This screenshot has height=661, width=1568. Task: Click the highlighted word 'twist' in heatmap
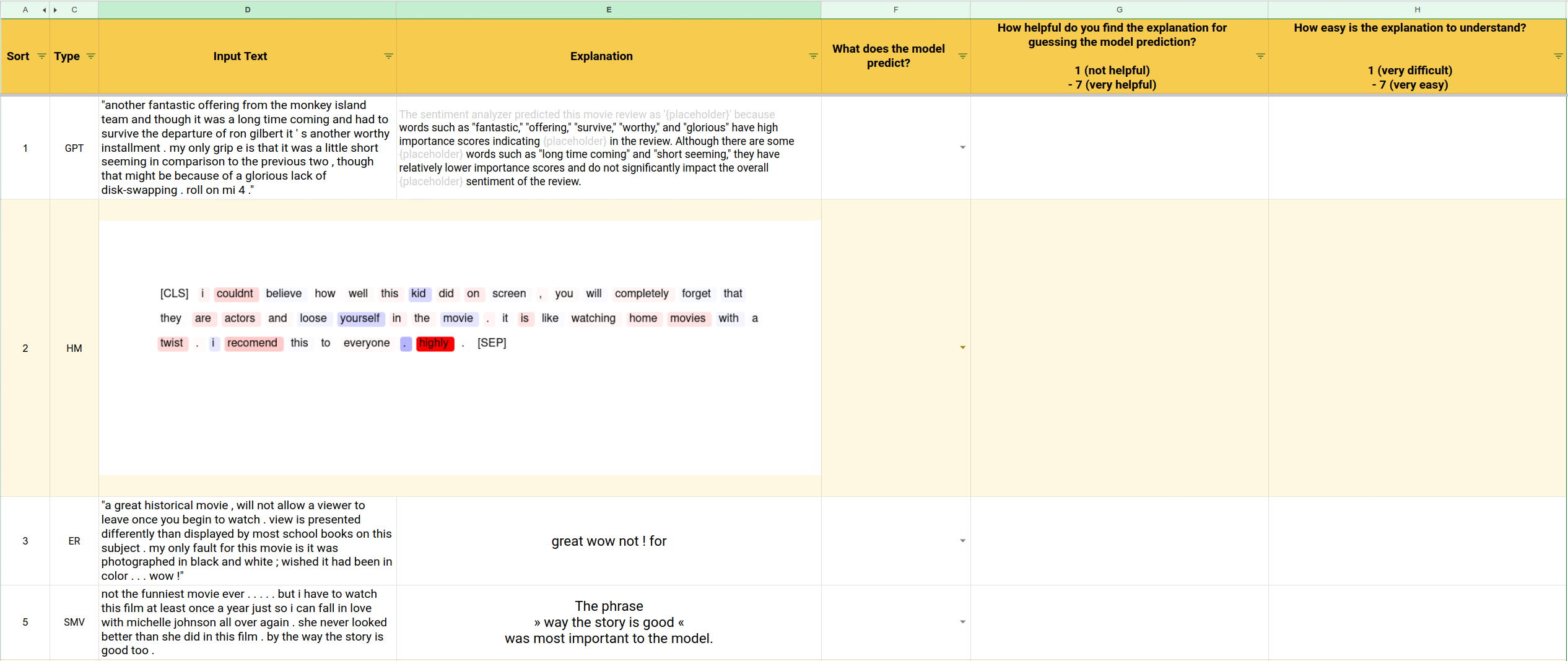click(x=172, y=343)
